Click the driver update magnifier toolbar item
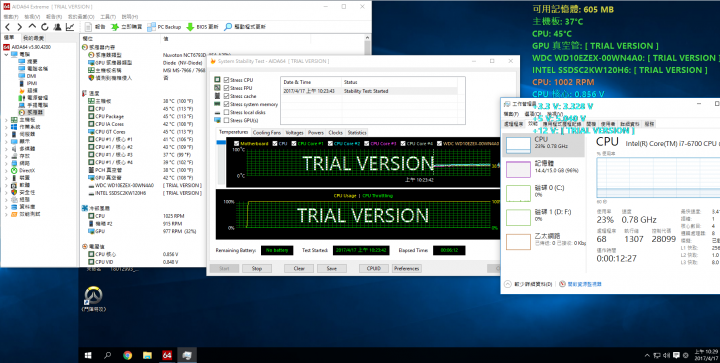Image resolution: width=720 pixels, height=363 pixels. (245, 27)
